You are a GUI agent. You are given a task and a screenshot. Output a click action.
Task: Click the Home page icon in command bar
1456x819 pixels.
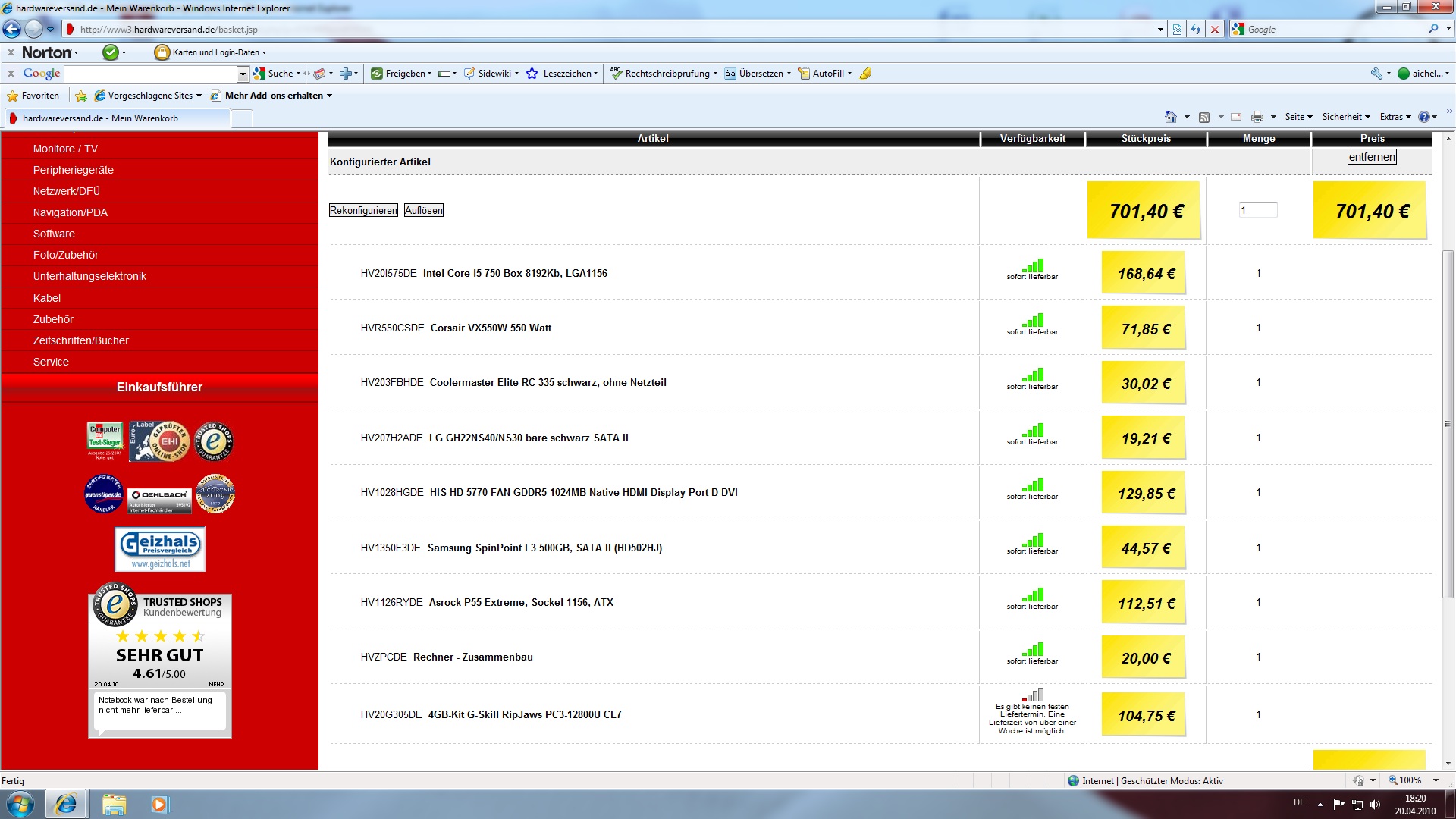click(x=1171, y=117)
